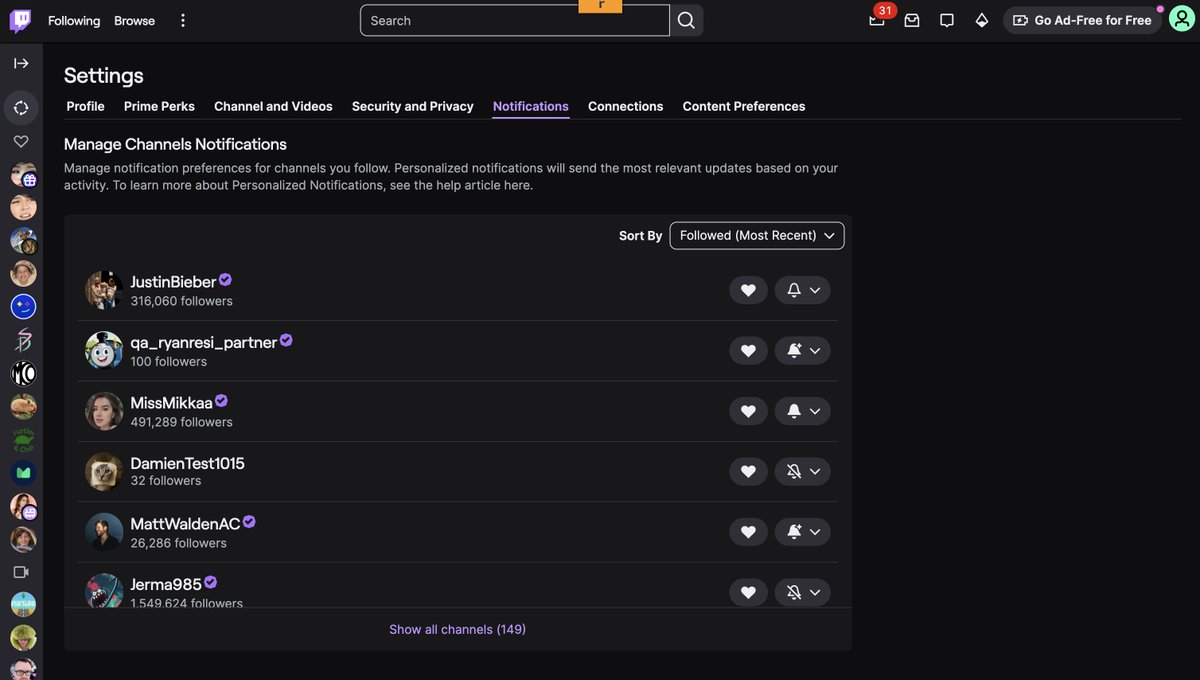Click the burger image avatar in sidebar
Viewport: 1200px width, 680px height.
pyautogui.click(x=23, y=406)
